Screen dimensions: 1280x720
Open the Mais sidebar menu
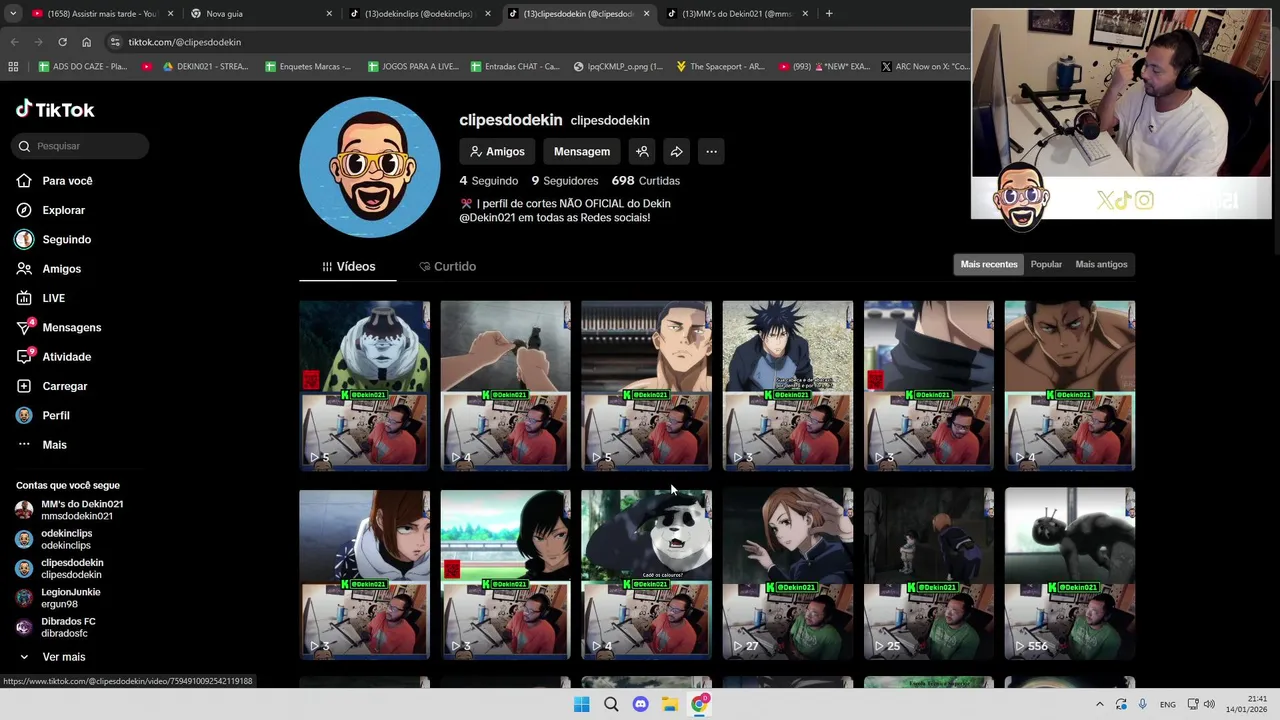42,445
